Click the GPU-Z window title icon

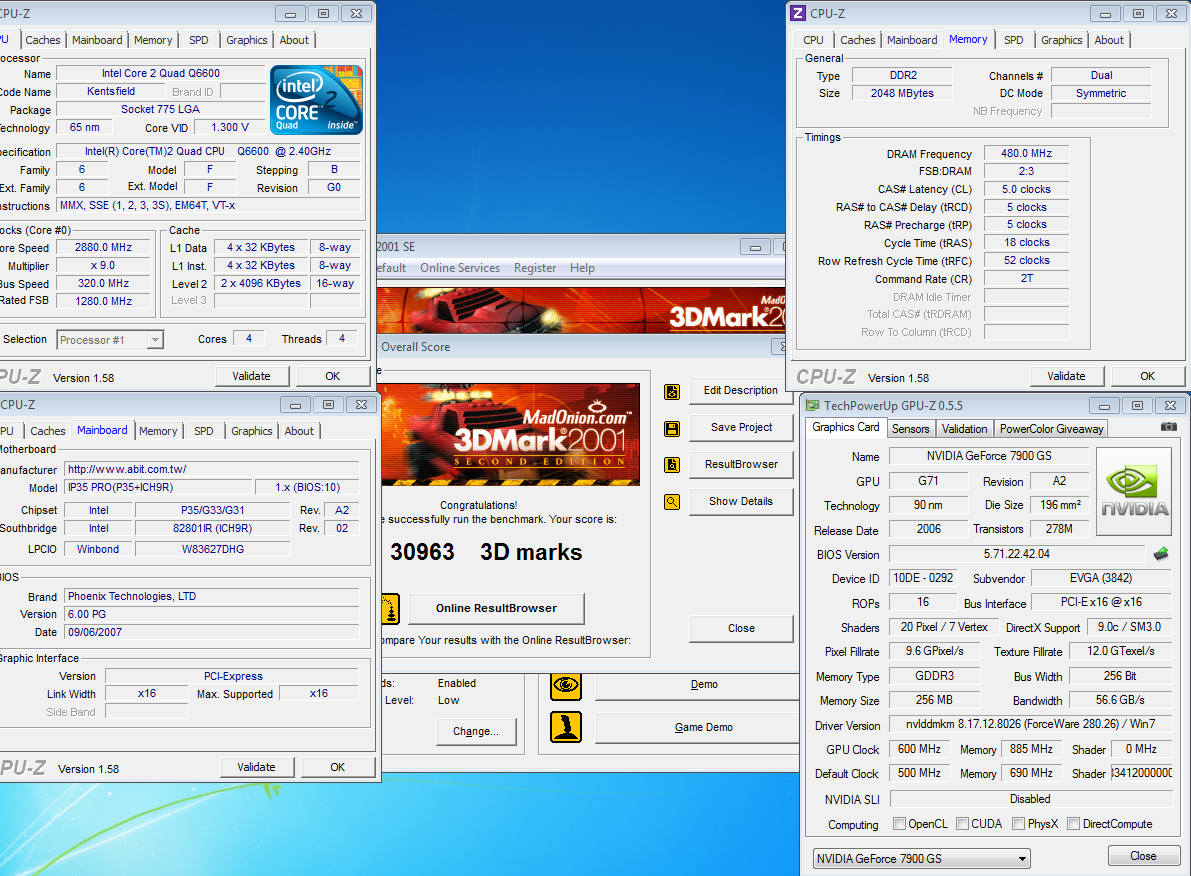click(x=813, y=406)
